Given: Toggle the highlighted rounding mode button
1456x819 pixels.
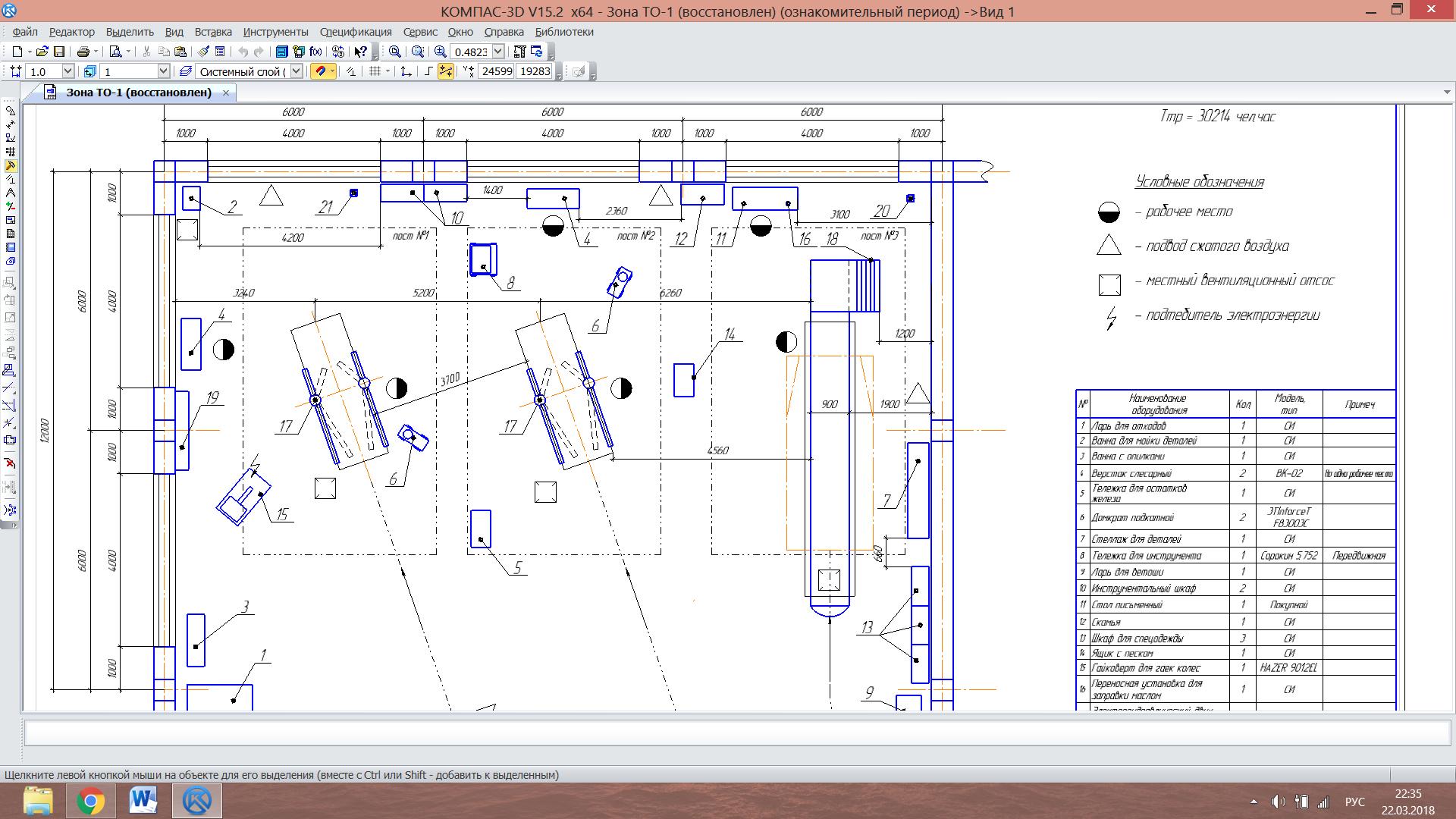Looking at the screenshot, I should pos(445,71).
